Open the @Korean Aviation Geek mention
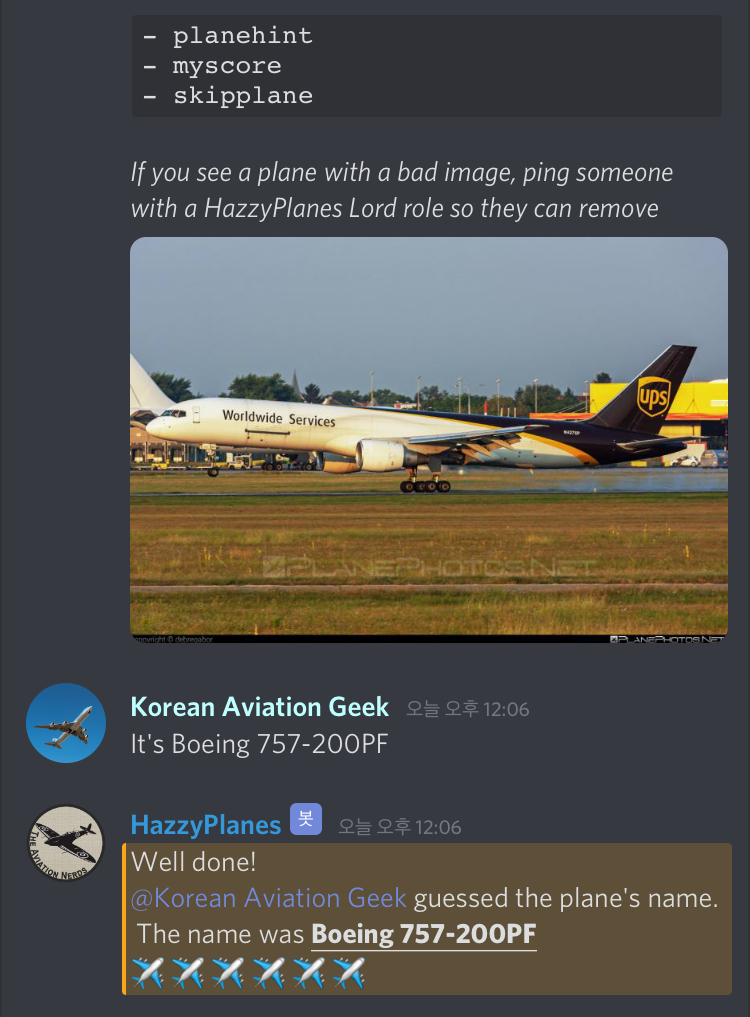The image size is (750, 1017). pyautogui.click(x=269, y=898)
